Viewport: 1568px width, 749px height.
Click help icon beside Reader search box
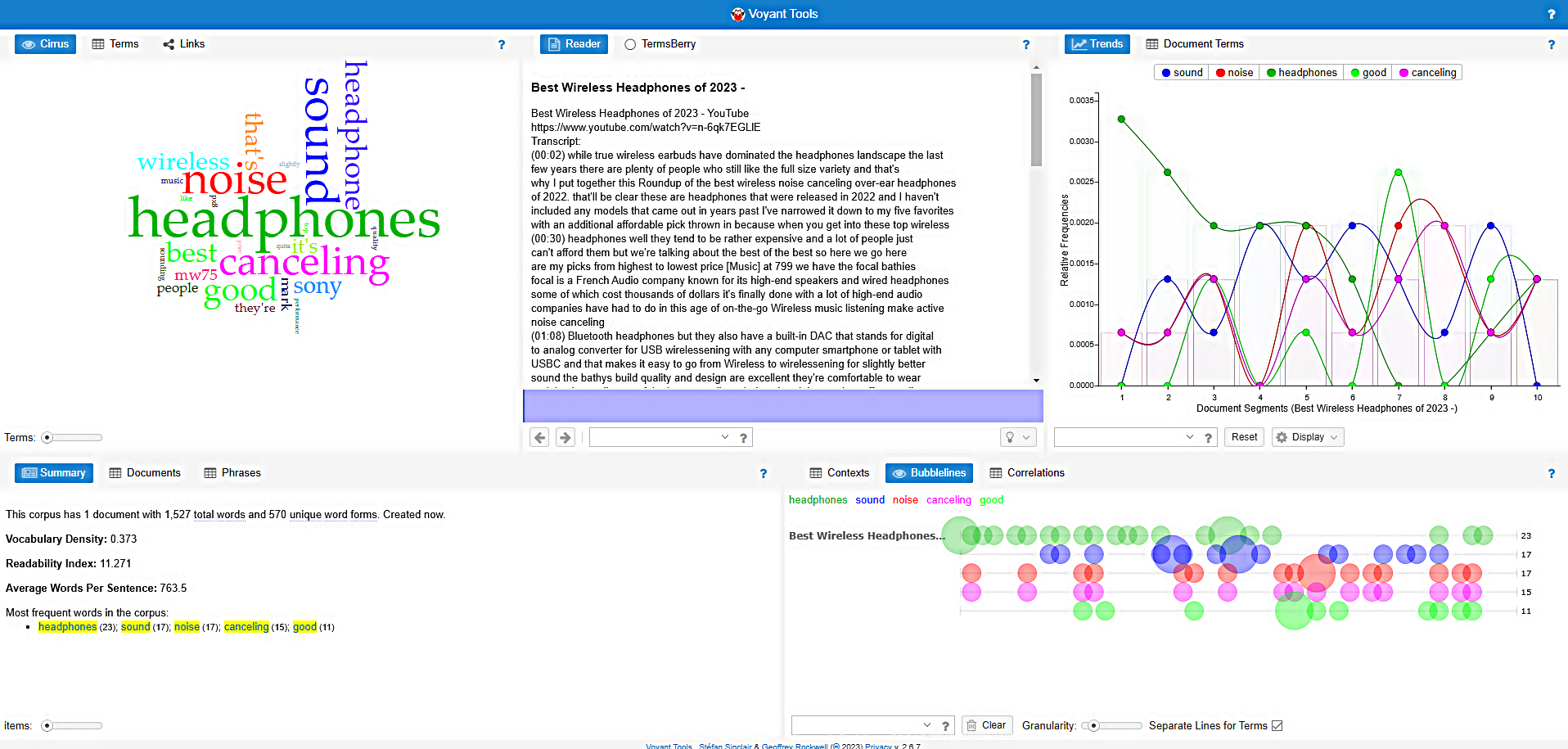(743, 438)
